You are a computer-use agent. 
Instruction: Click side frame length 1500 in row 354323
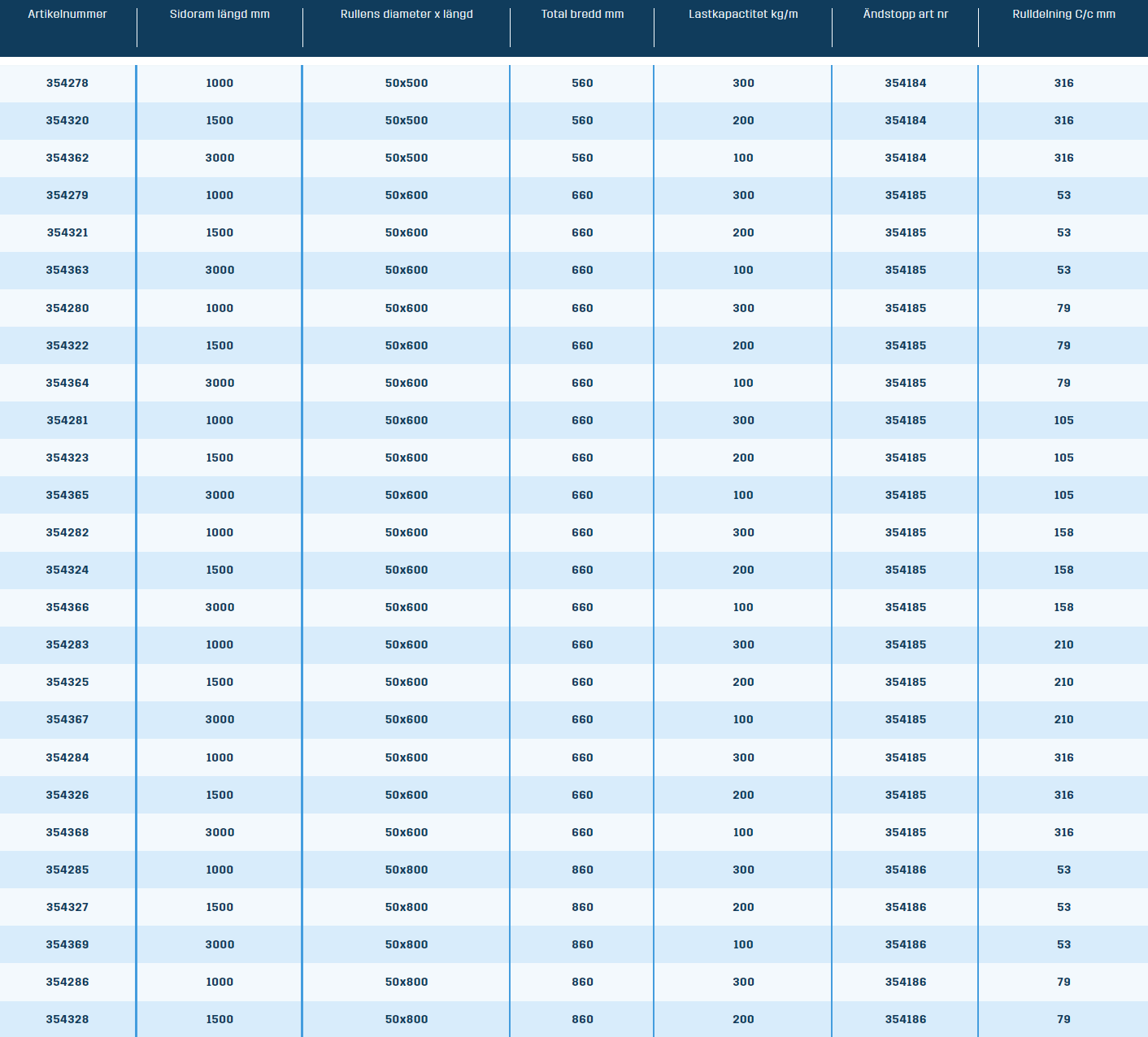tap(220, 458)
